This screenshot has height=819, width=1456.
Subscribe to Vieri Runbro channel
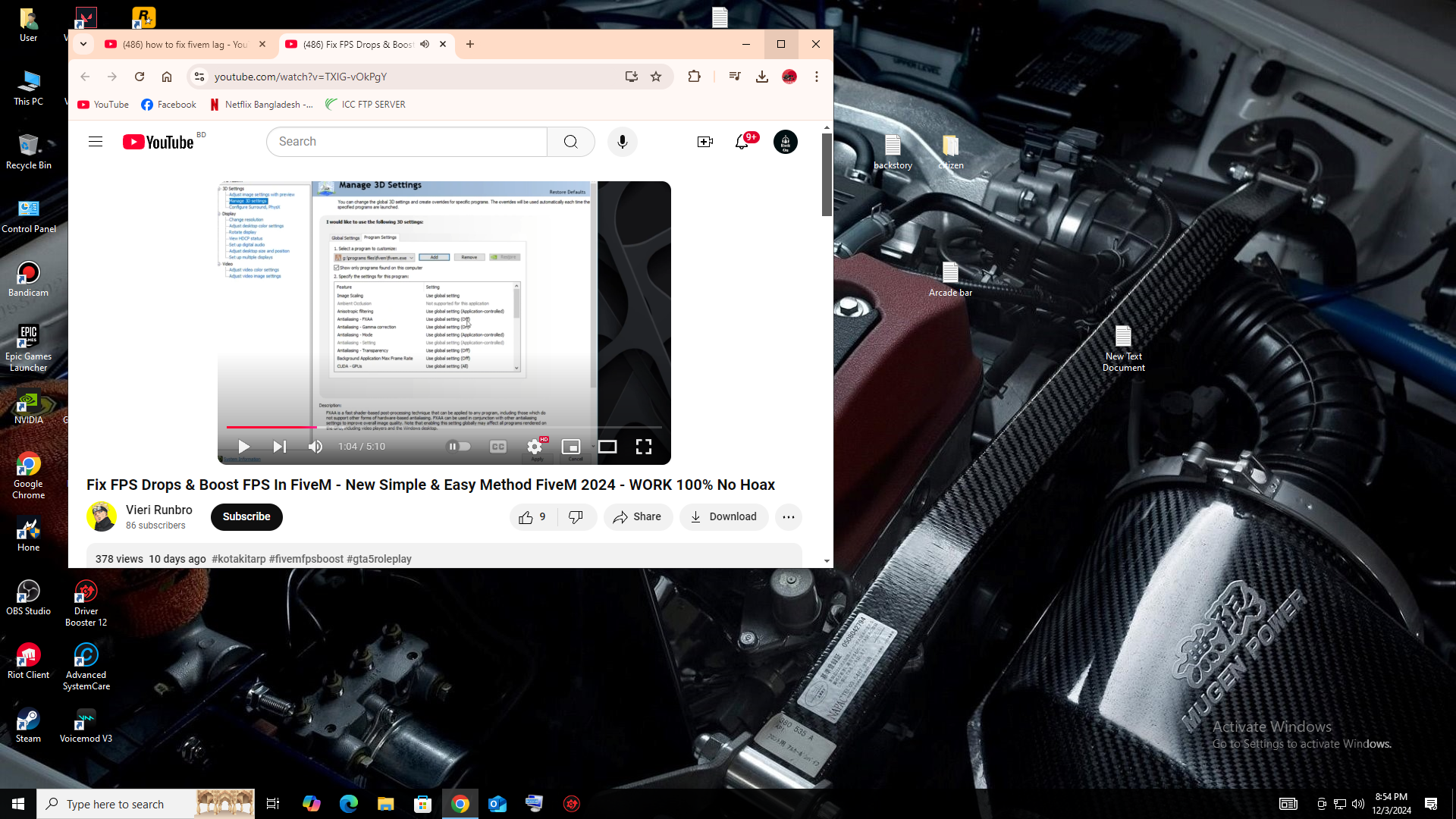tap(246, 516)
